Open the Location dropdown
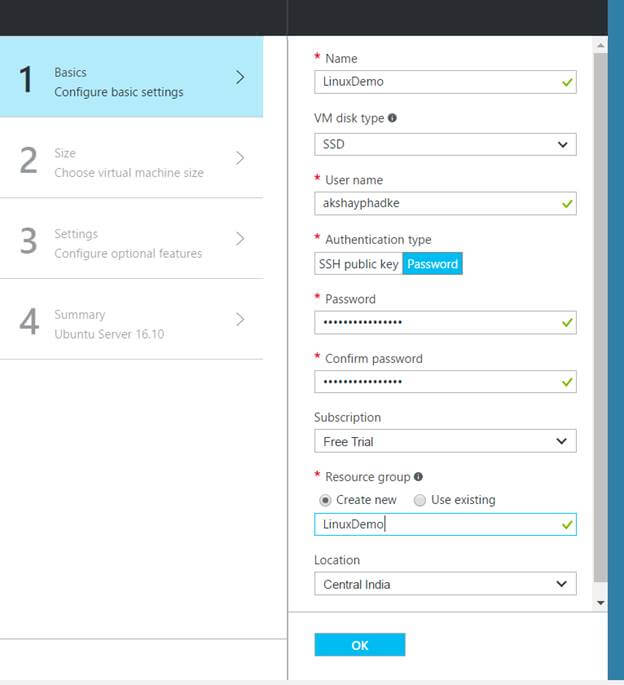 click(x=445, y=584)
